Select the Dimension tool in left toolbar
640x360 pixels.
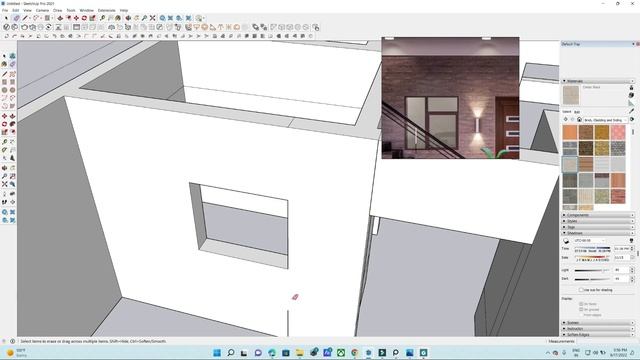point(13,142)
